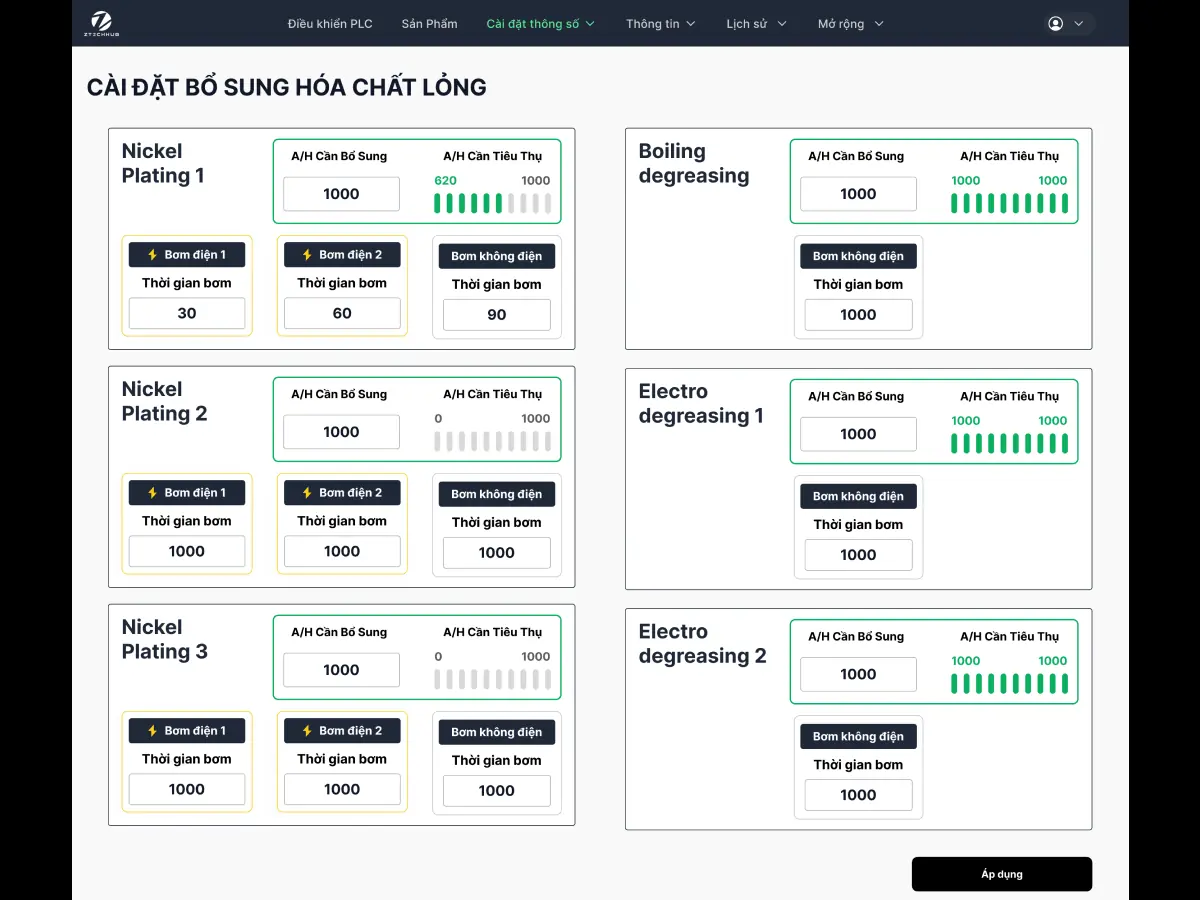Edit Bơm điện 2 pump time, Nickel Plating 2
Viewport: 1200px width, 900px height.
[342, 551]
